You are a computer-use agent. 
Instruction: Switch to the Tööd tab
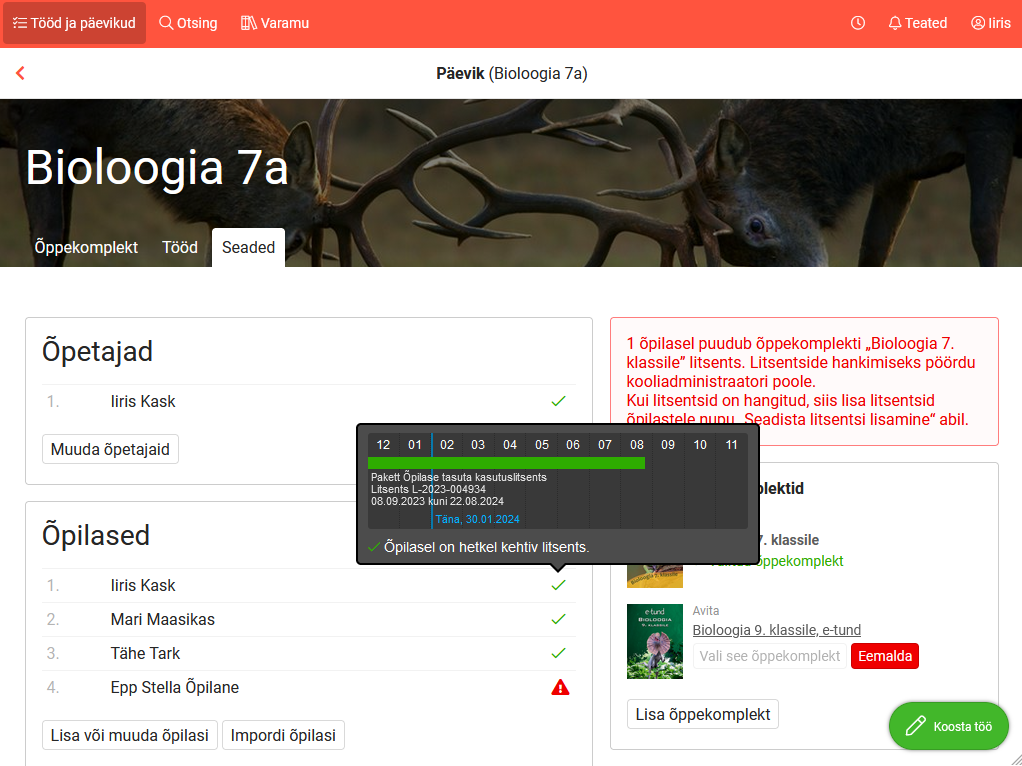tap(180, 247)
